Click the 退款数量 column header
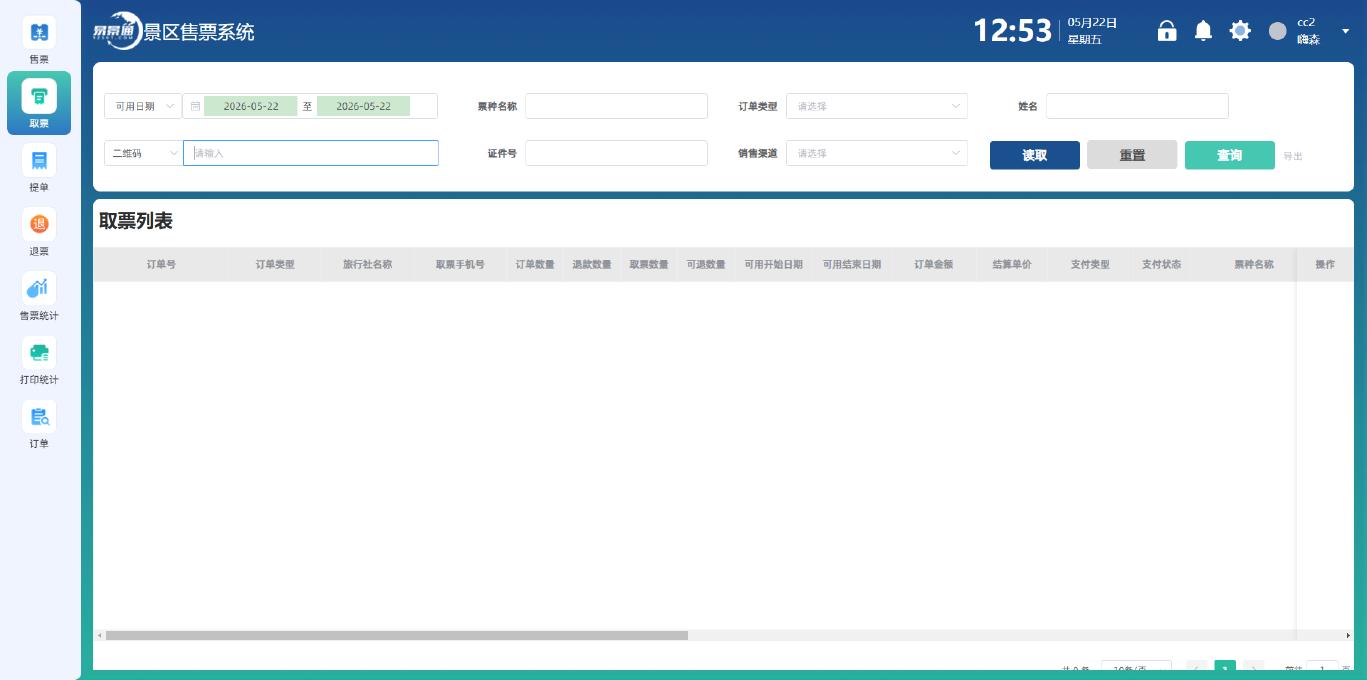Viewport: 1367px width, 680px height. point(591,265)
